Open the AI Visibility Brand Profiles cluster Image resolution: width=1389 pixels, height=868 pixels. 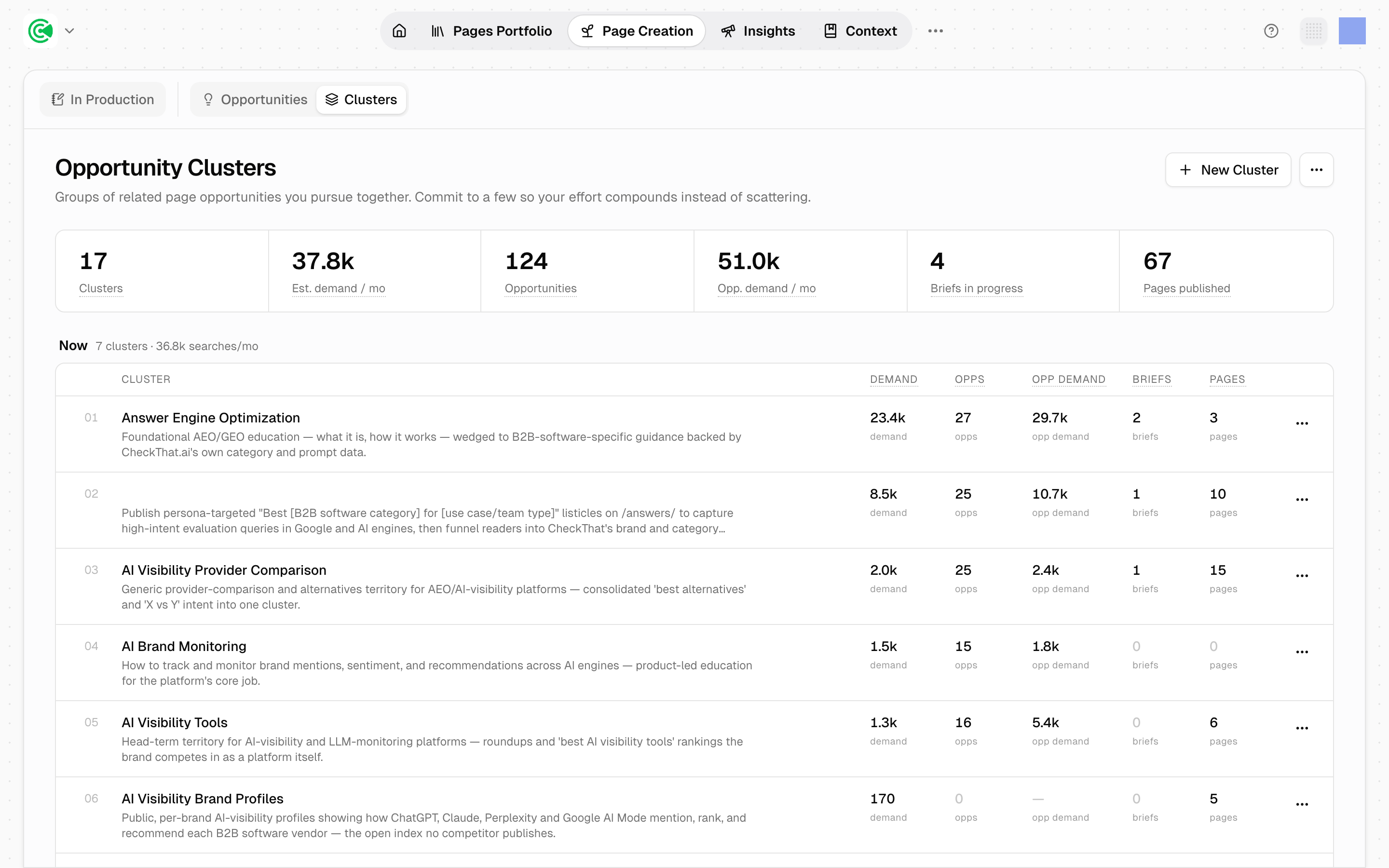pyautogui.click(x=203, y=799)
